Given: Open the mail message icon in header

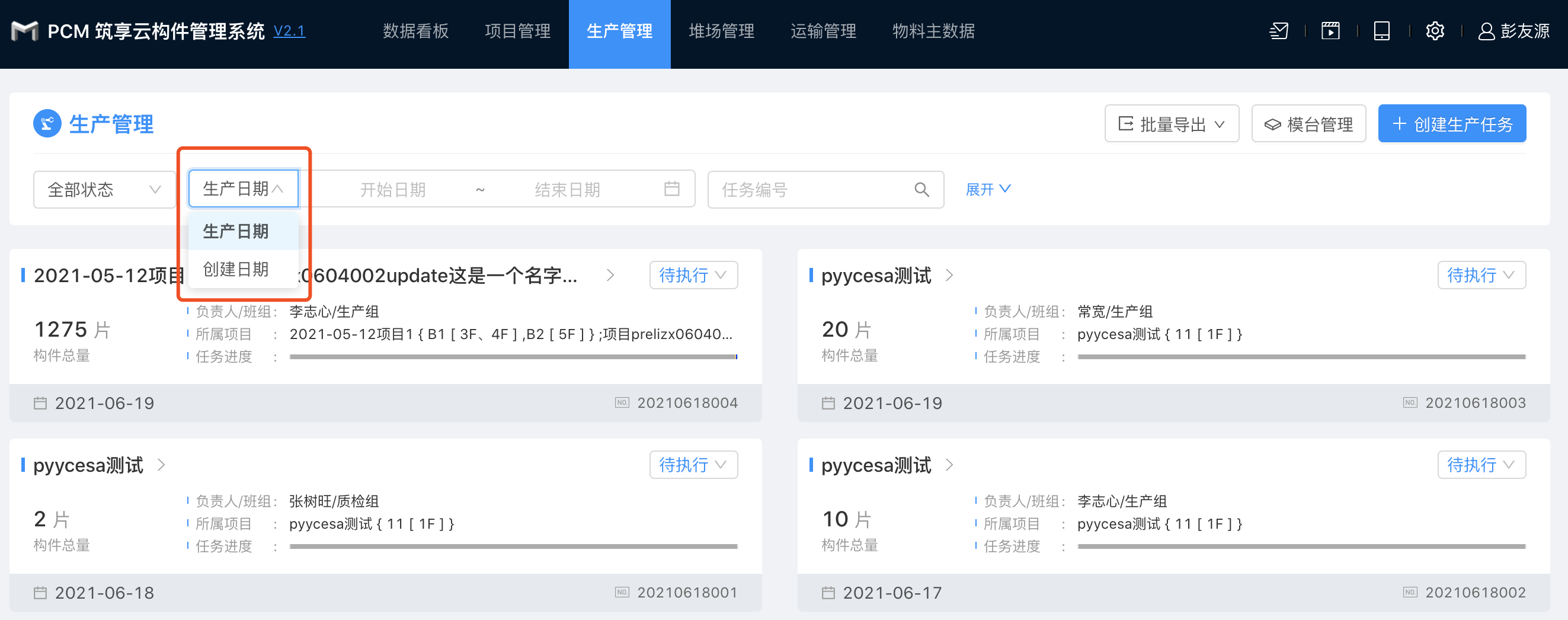Looking at the screenshot, I should 1279,31.
